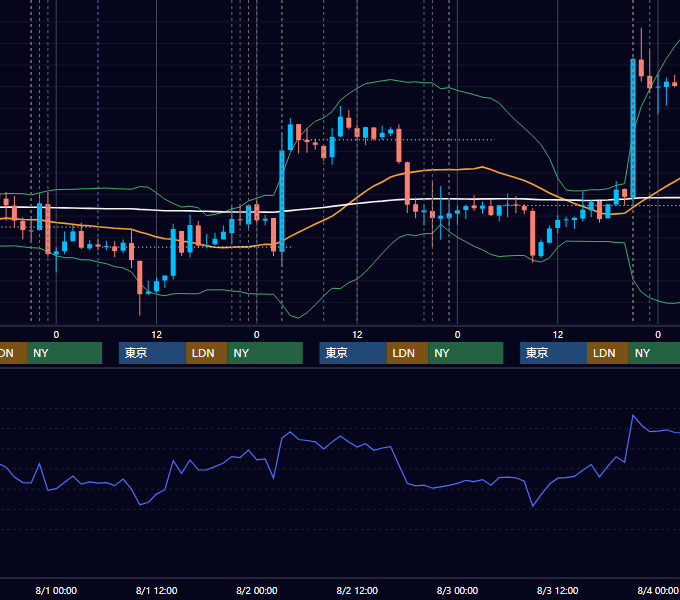Click the 8/3 12:00 date label
Viewport: 680px width, 600px height.
coord(558,590)
